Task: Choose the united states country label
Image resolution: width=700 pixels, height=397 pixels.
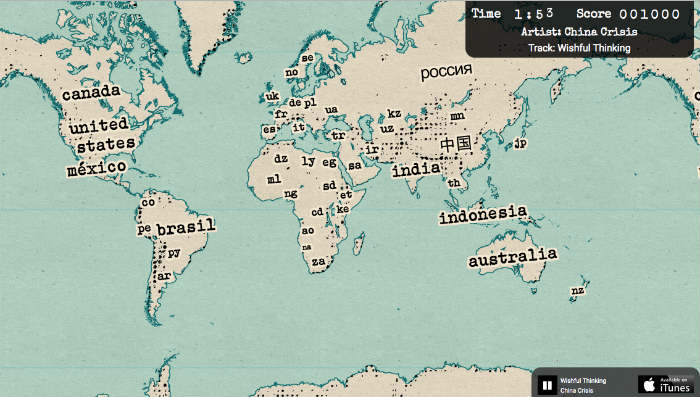Action: 102,135
